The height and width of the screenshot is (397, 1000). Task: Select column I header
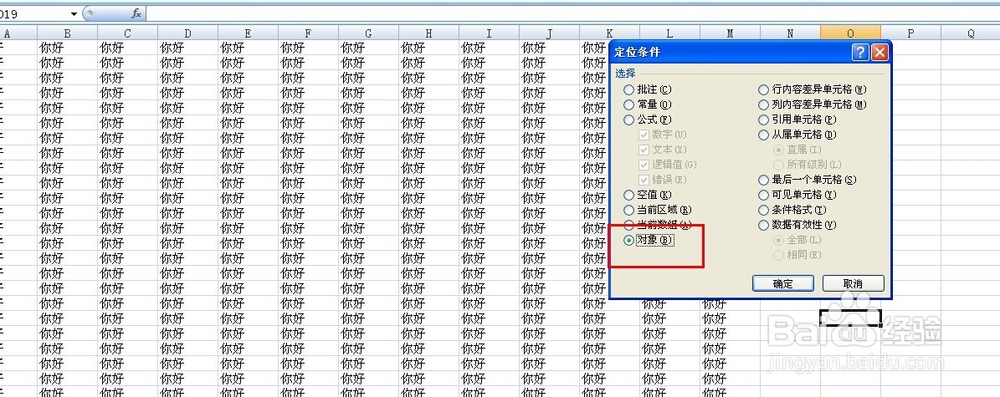(489, 33)
